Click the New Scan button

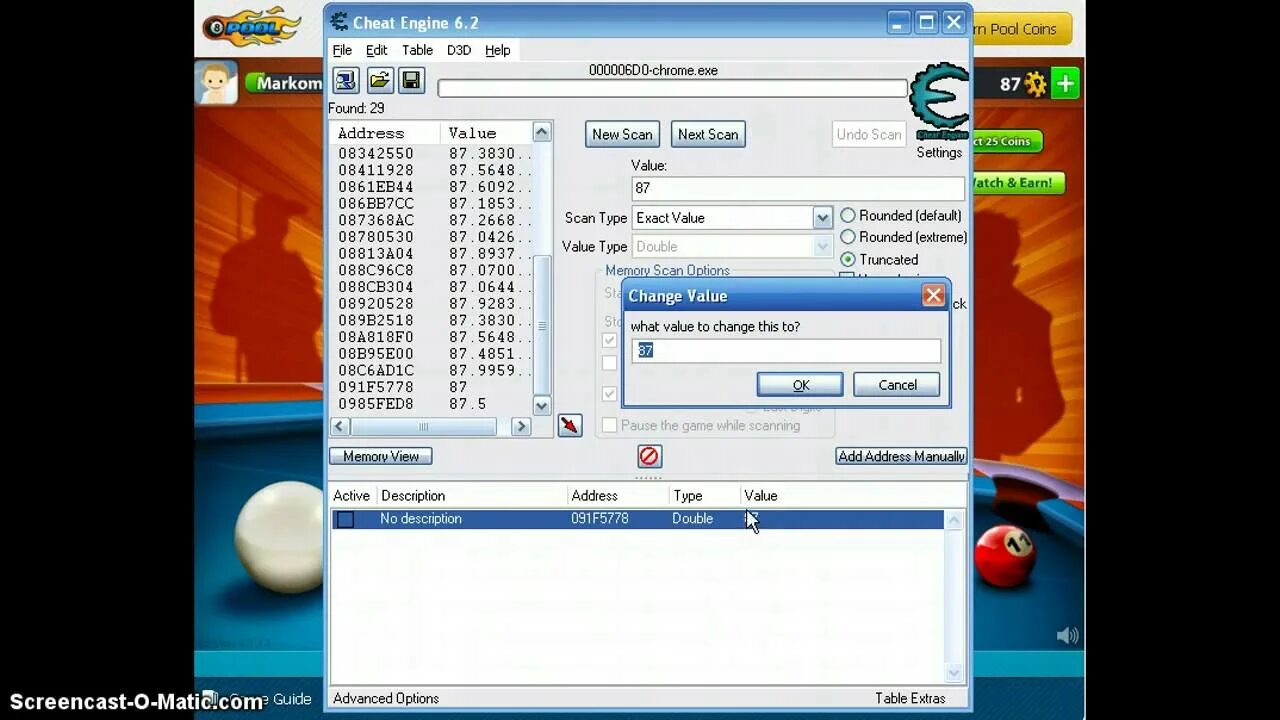click(622, 134)
